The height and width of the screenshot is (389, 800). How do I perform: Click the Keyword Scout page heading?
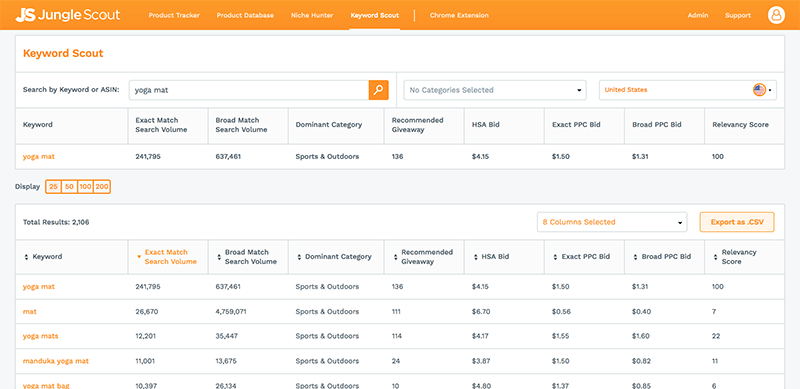click(x=63, y=53)
